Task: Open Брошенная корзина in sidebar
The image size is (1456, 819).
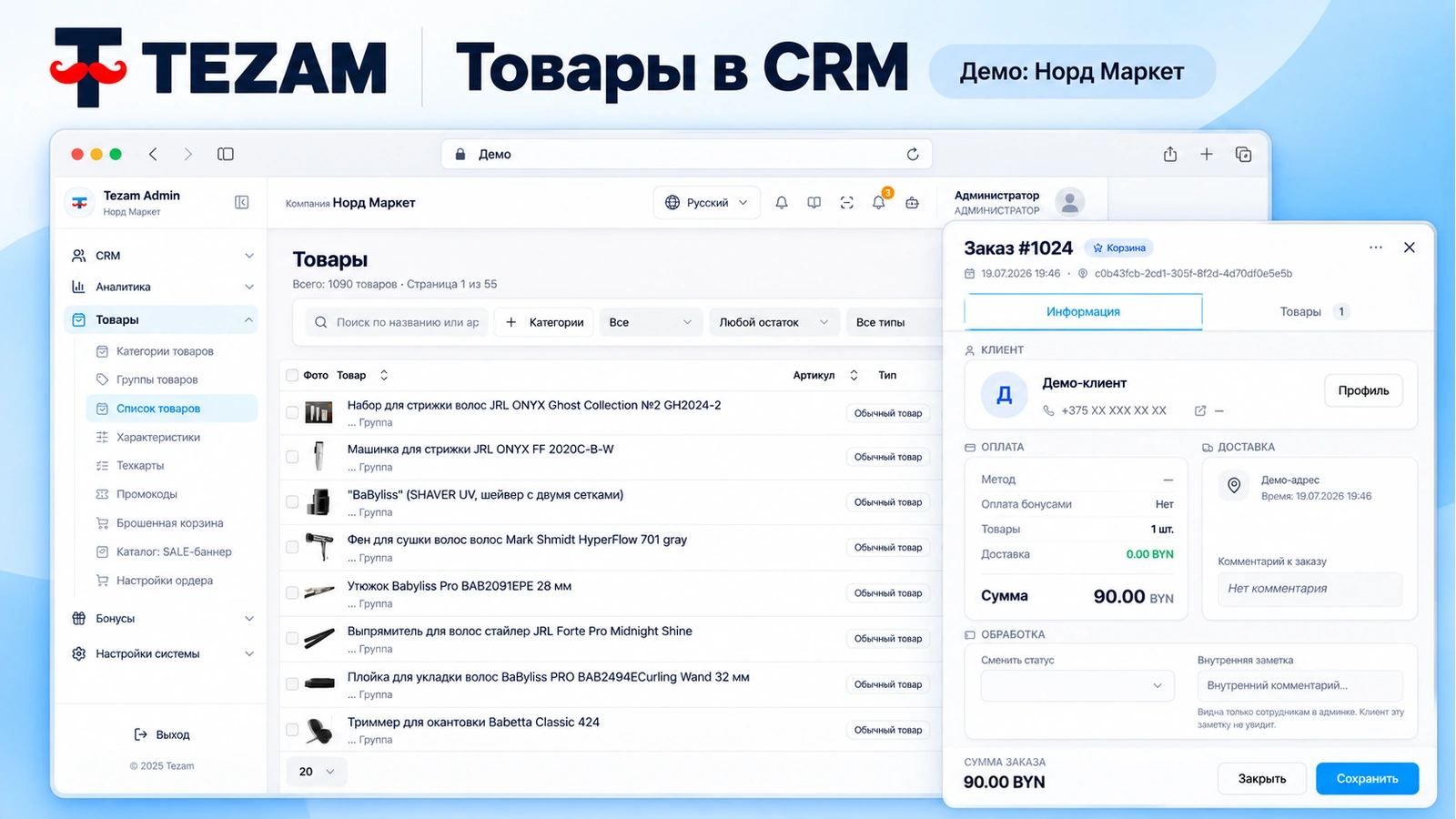Action: 169,523
